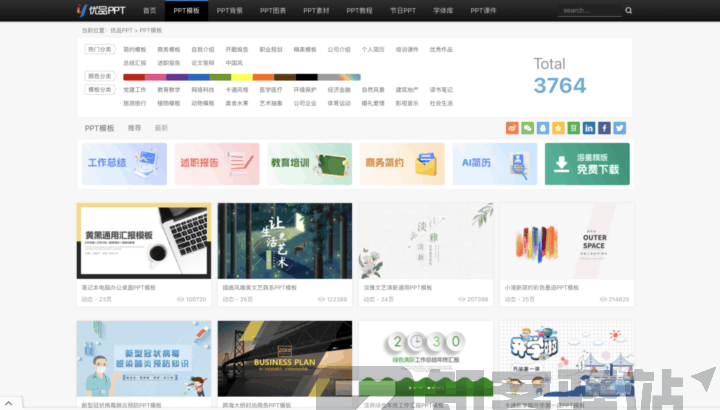Share via the Weibo icon
The width and height of the screenshot is (720, 410).
tap(513, 128)
